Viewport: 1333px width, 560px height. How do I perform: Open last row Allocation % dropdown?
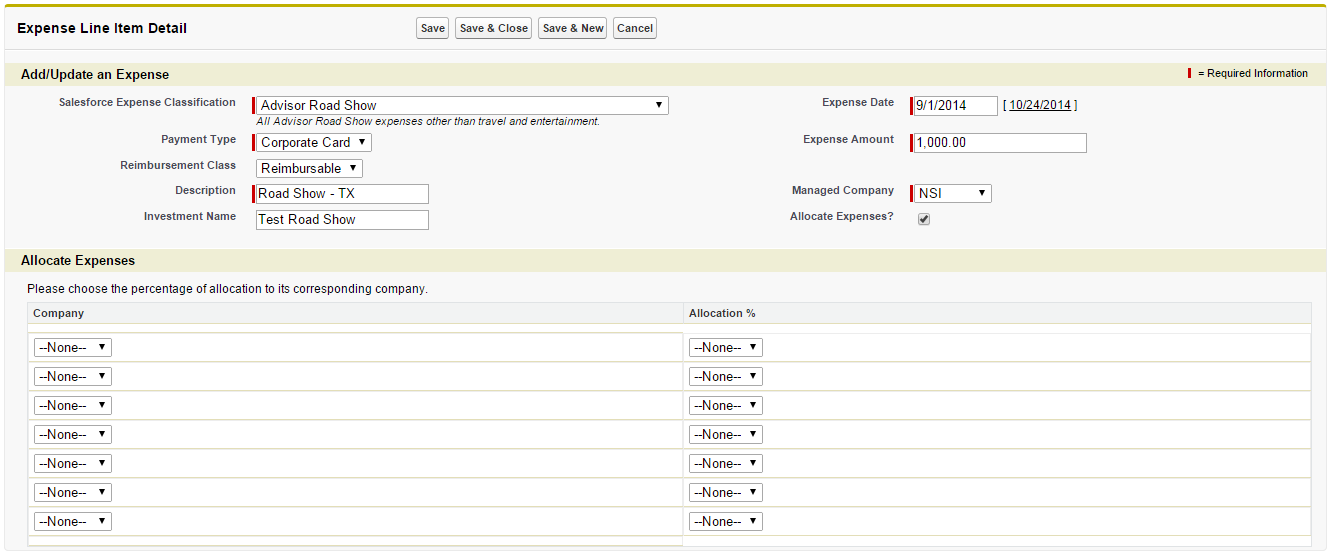(x=726, y=521)
